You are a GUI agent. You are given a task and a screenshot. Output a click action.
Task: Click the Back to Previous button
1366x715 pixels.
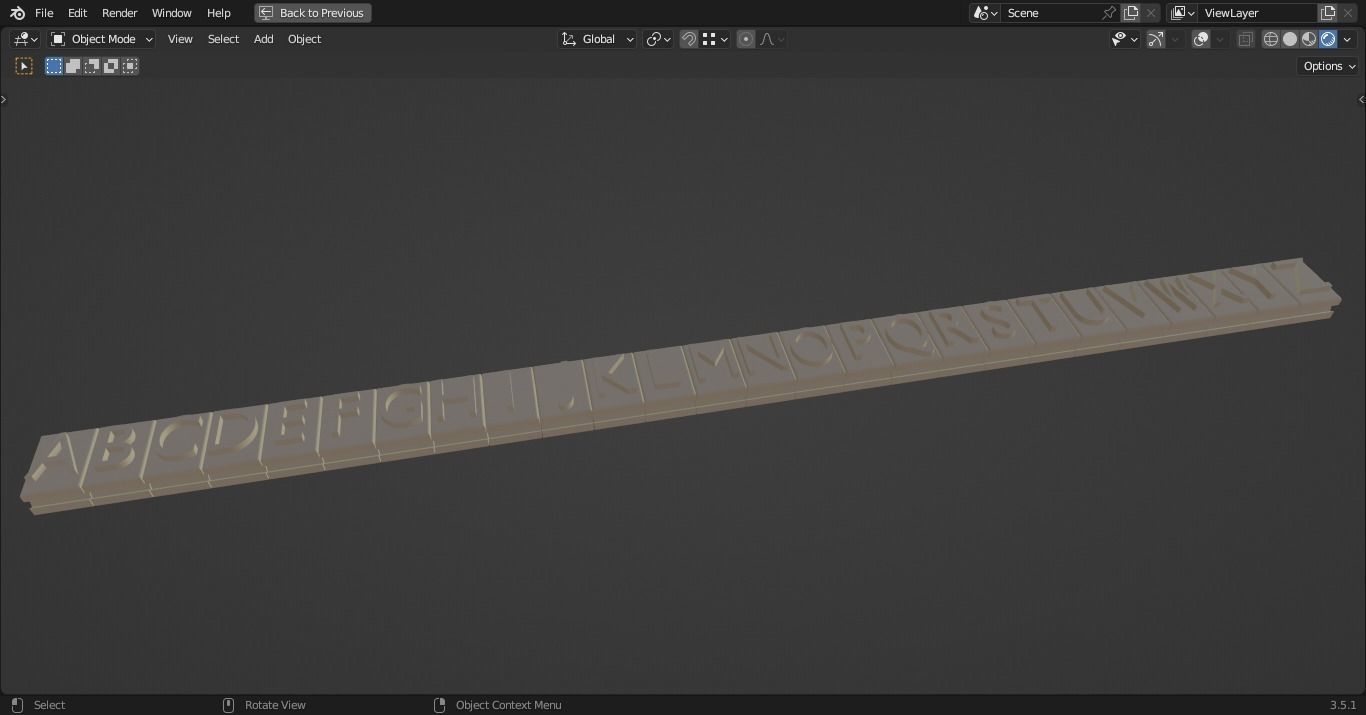312,13
